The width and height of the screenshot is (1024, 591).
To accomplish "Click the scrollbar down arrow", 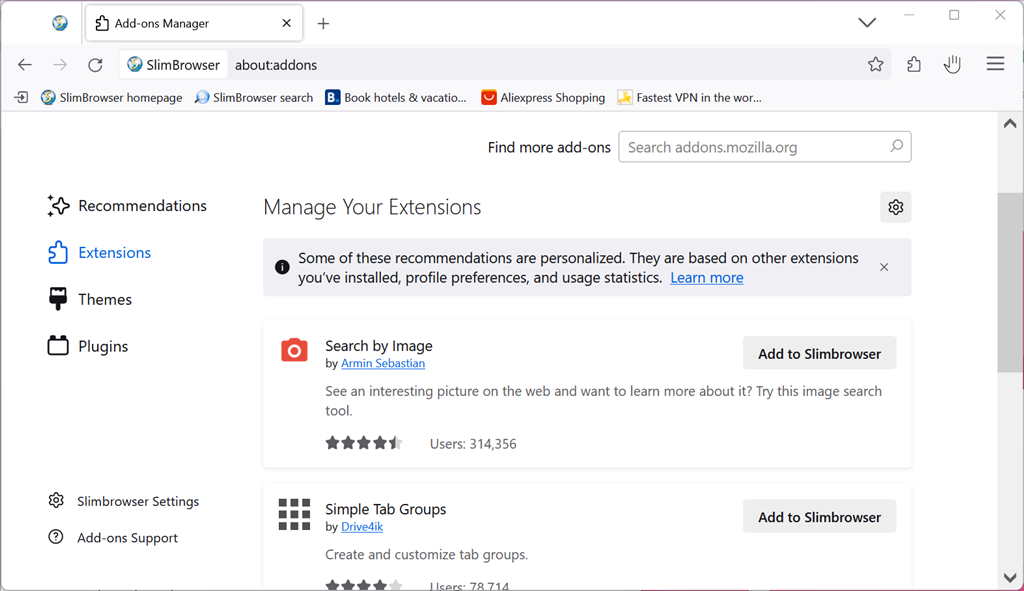I will pyautogui.click(x=1010, y=577).
